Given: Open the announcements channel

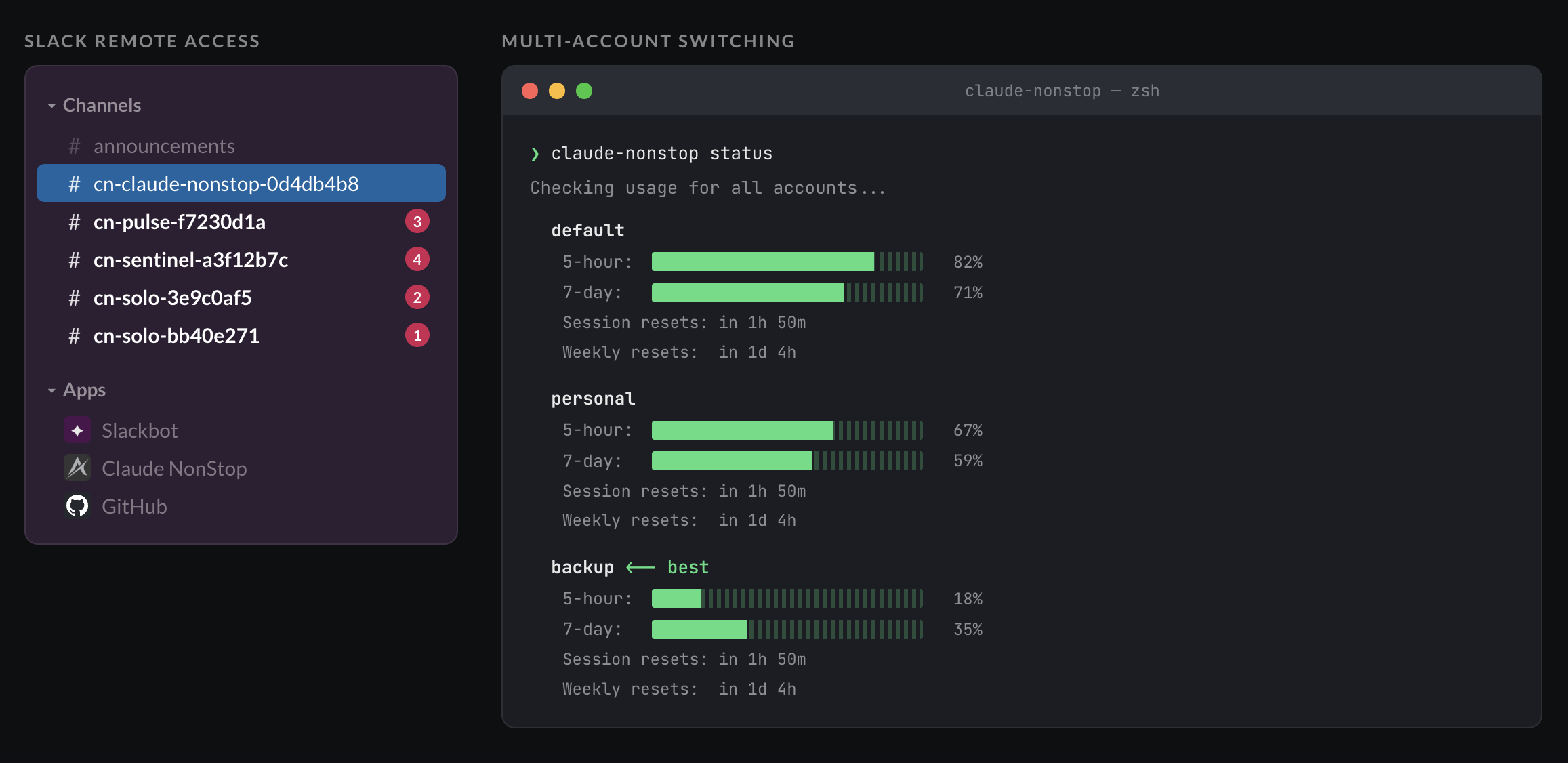Looking at the screenshot, I should coord(241,146).
